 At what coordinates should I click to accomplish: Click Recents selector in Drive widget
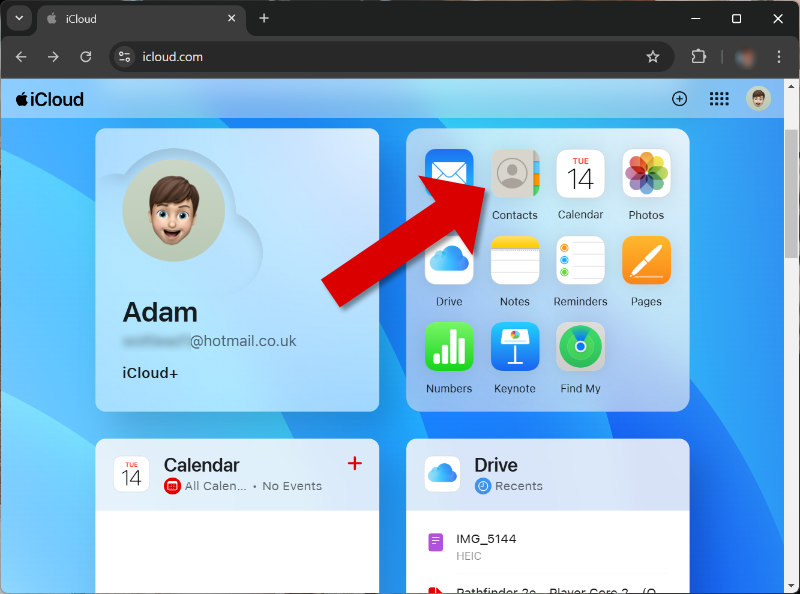(x=509, y=486)
